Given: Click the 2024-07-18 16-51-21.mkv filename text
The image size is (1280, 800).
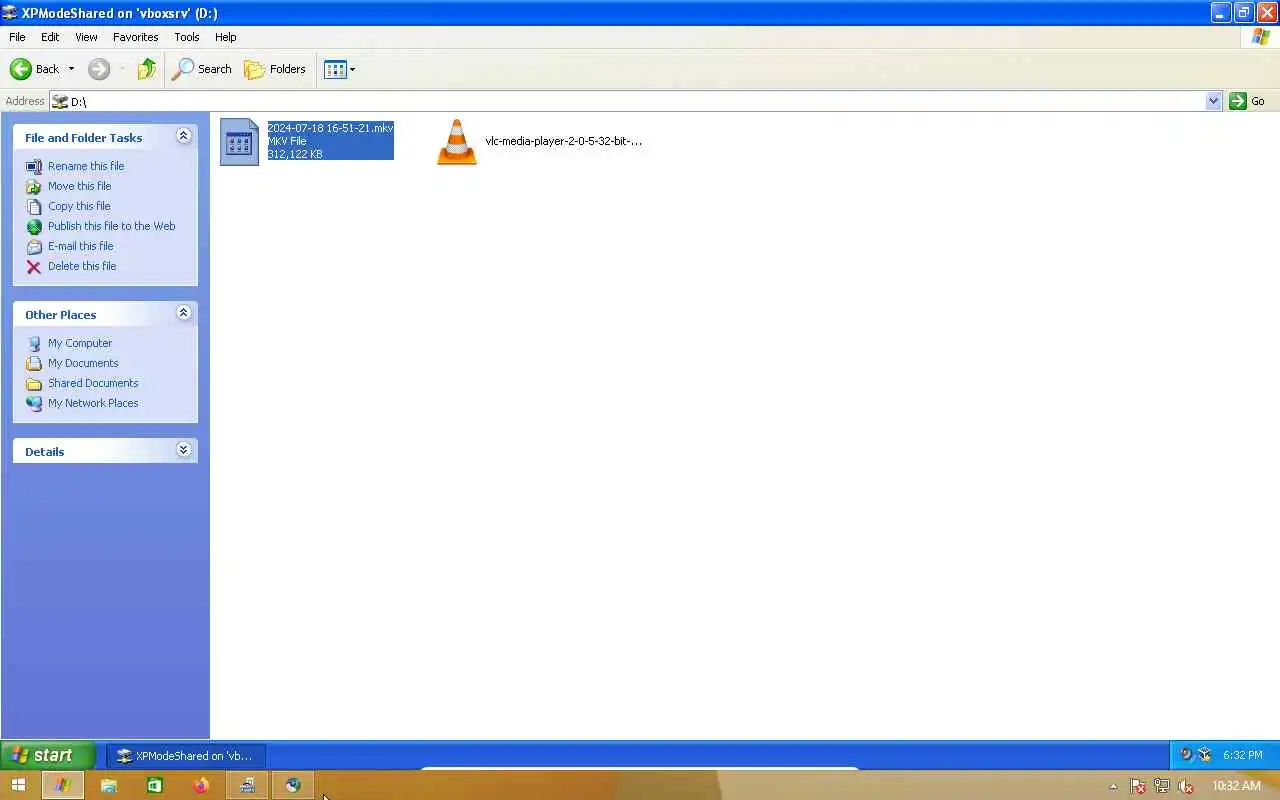Looking at the screenshot, I should [330, 128].
